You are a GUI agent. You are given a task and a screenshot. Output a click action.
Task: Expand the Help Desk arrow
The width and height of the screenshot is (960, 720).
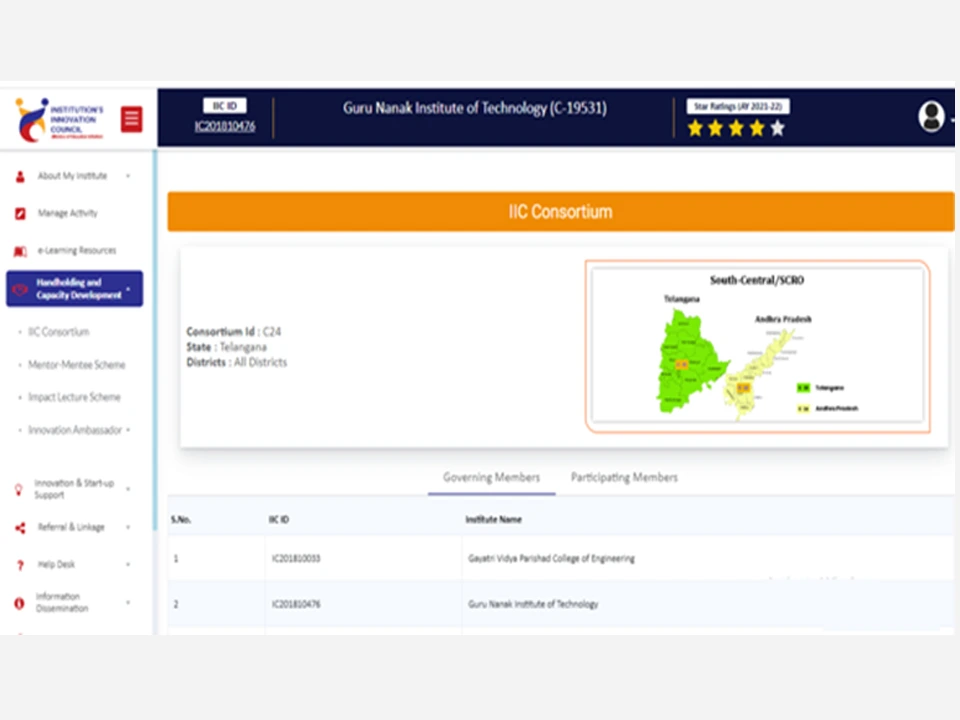[128, 564]
